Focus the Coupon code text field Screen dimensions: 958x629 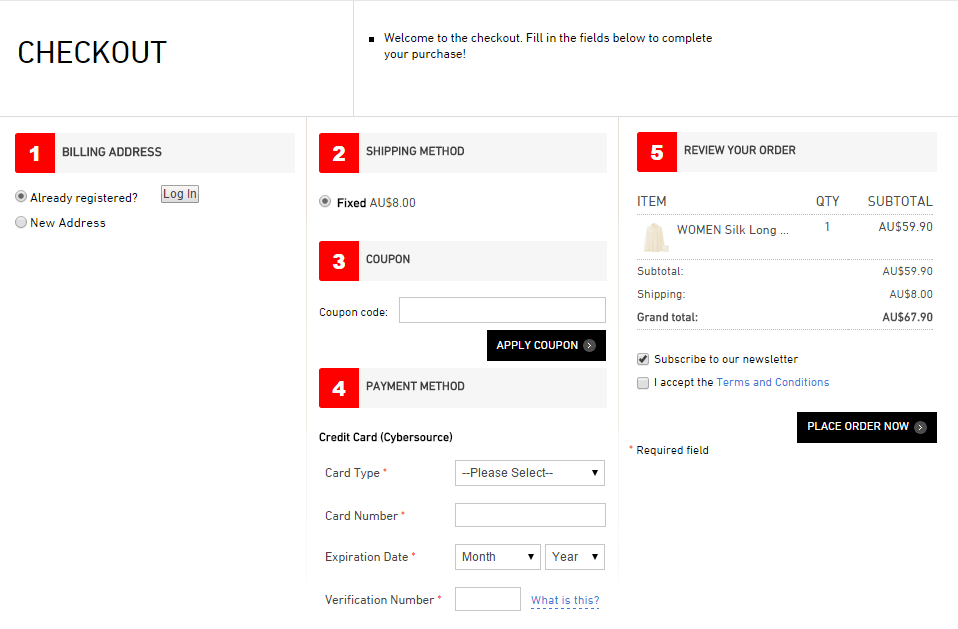pyautogui.click(x=502, y=311)
